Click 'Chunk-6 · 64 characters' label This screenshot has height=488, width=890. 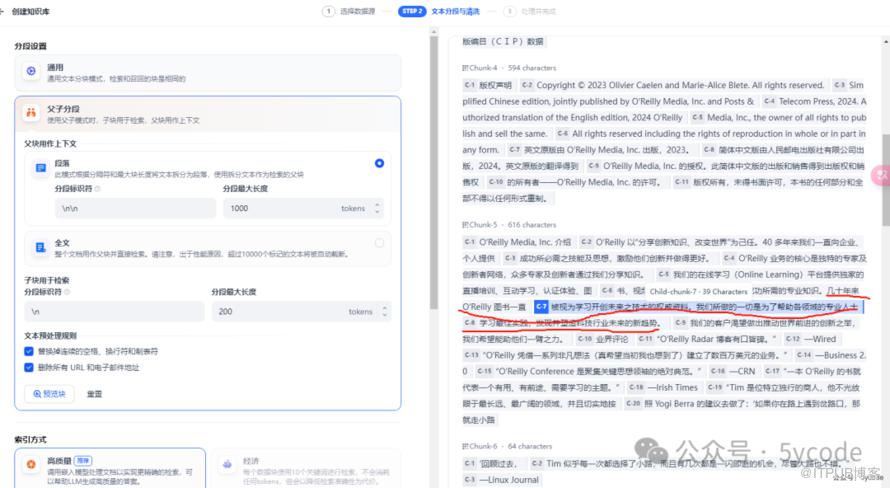pos(511,446)
